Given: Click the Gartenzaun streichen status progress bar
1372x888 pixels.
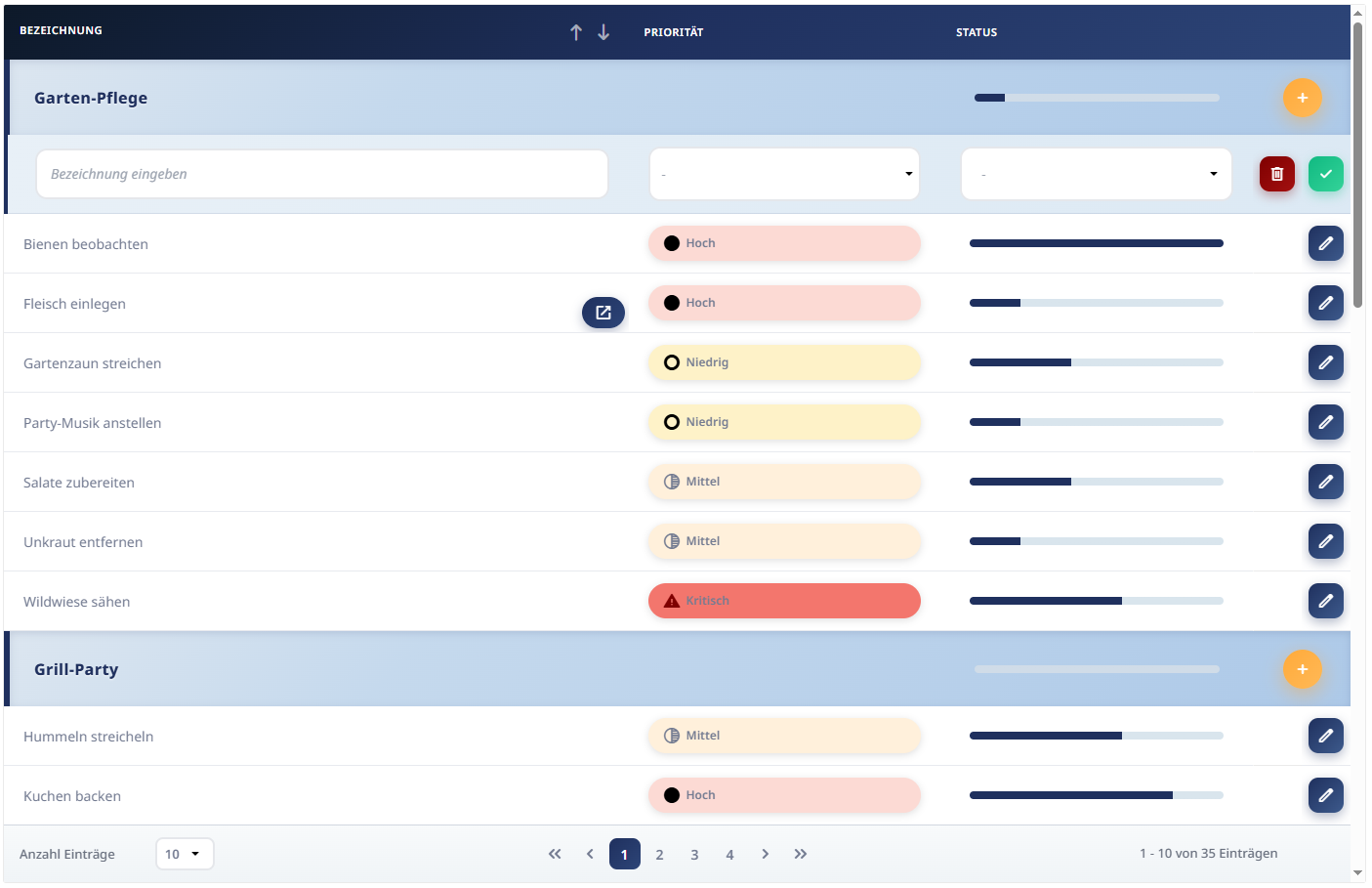Looking at the screenshot, I should (1096, 362).
